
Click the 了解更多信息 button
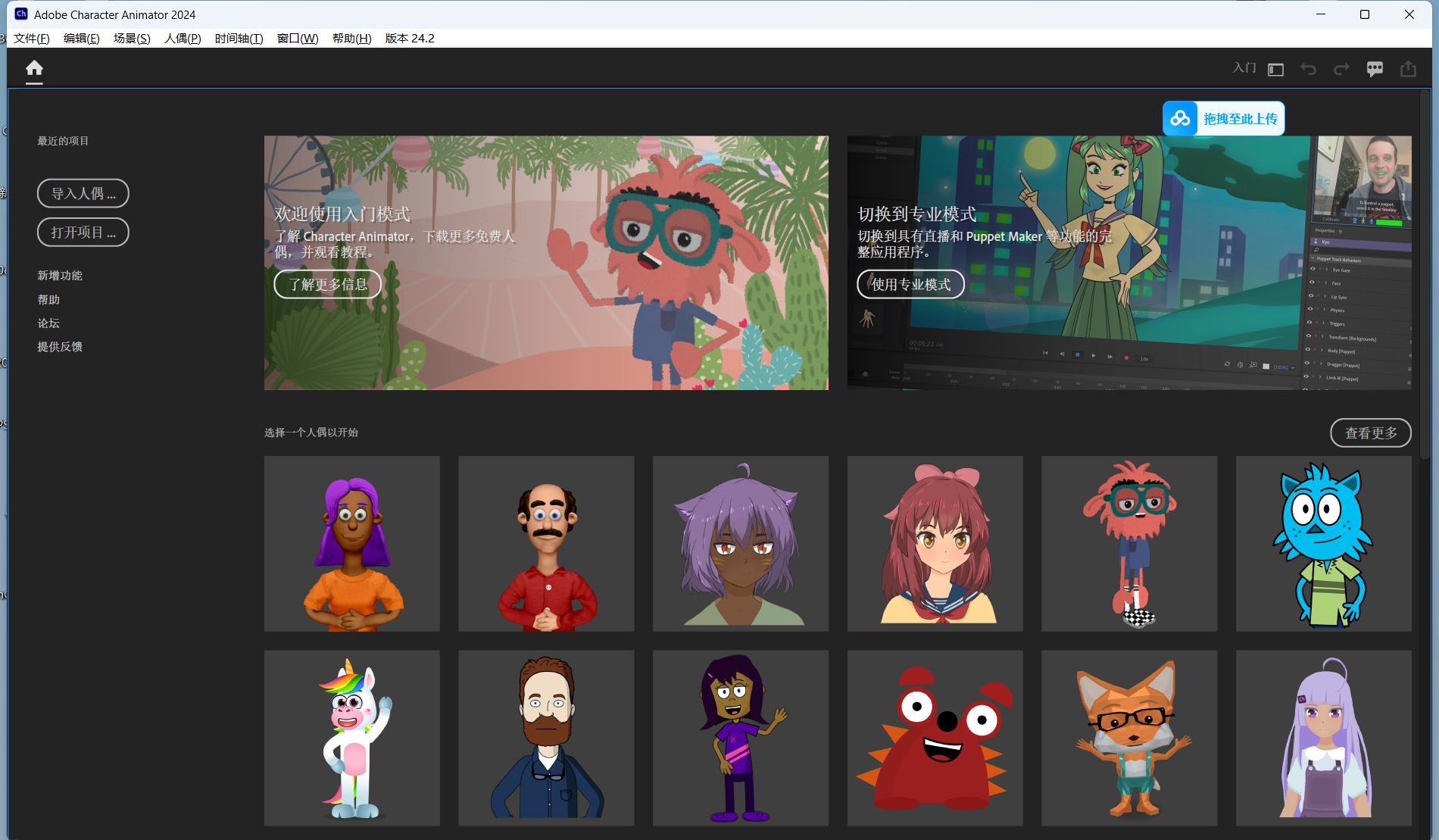point(327,285)
